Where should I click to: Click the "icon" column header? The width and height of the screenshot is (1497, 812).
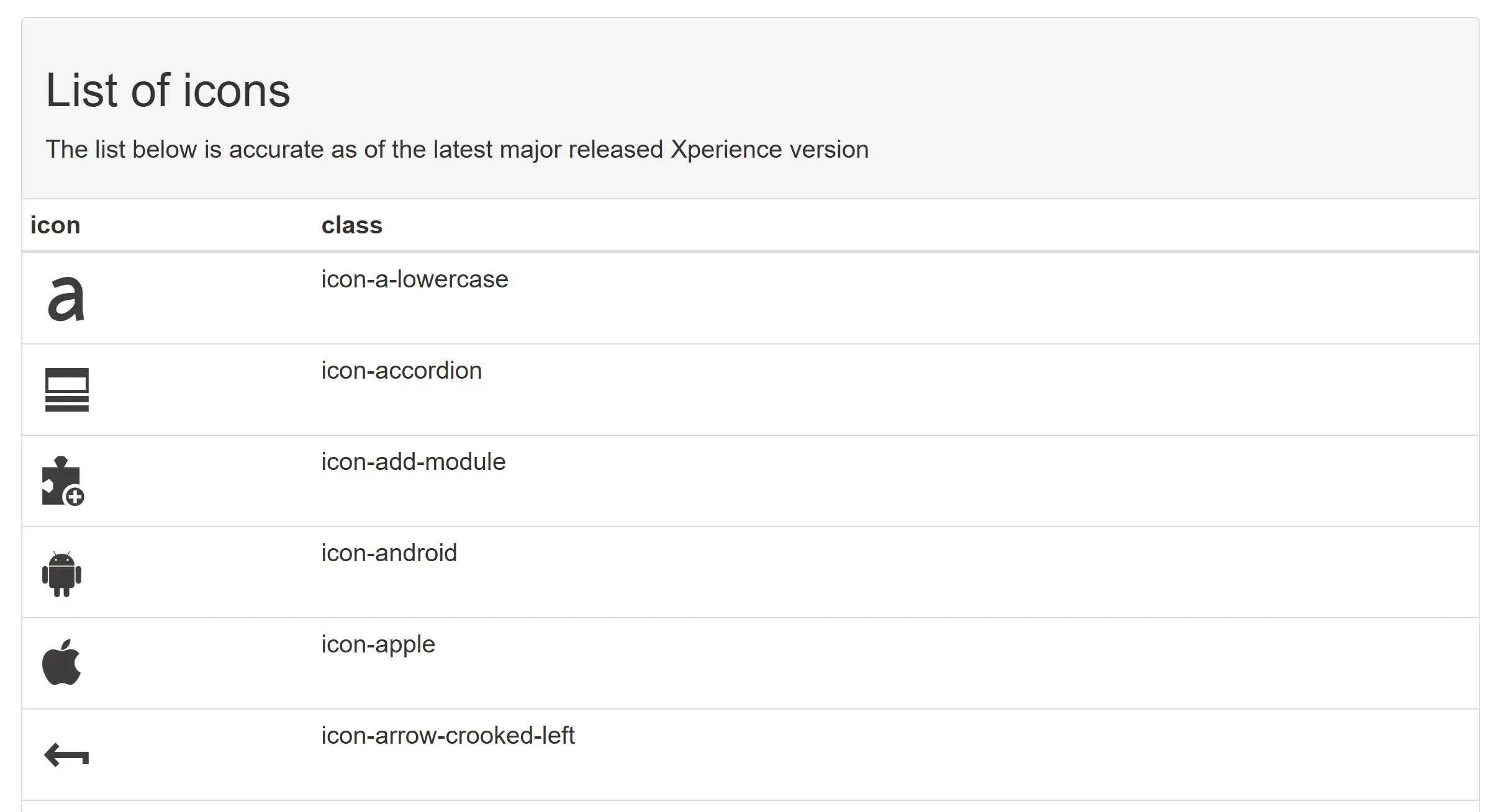tap(55, 225)
